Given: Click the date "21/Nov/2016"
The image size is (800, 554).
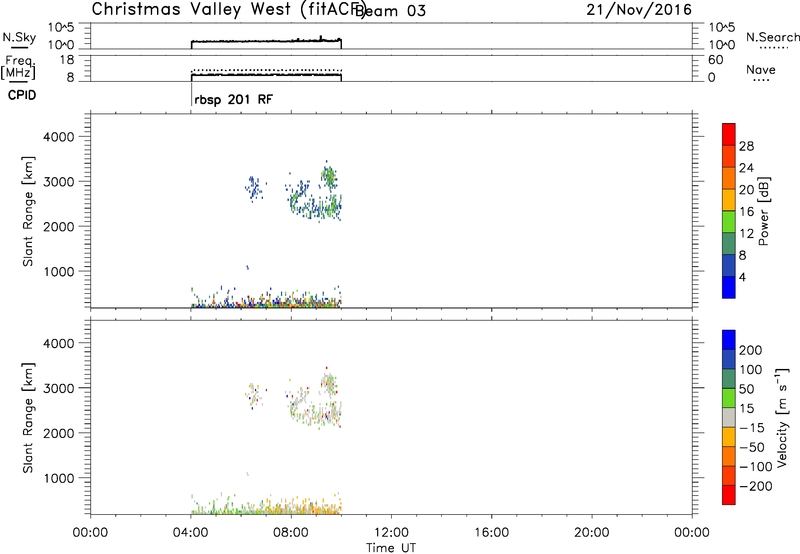Looking at the screenshot, I should click(639, 10).
